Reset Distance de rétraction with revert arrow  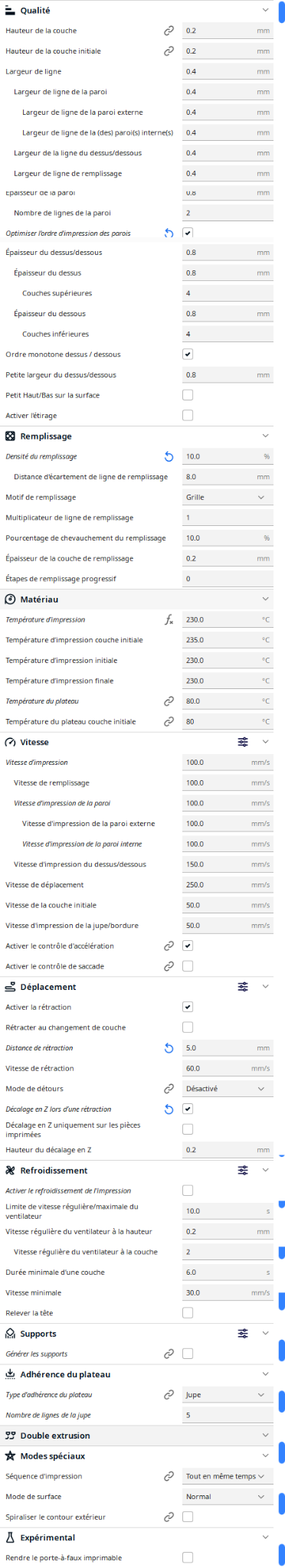click(169, 1048)
